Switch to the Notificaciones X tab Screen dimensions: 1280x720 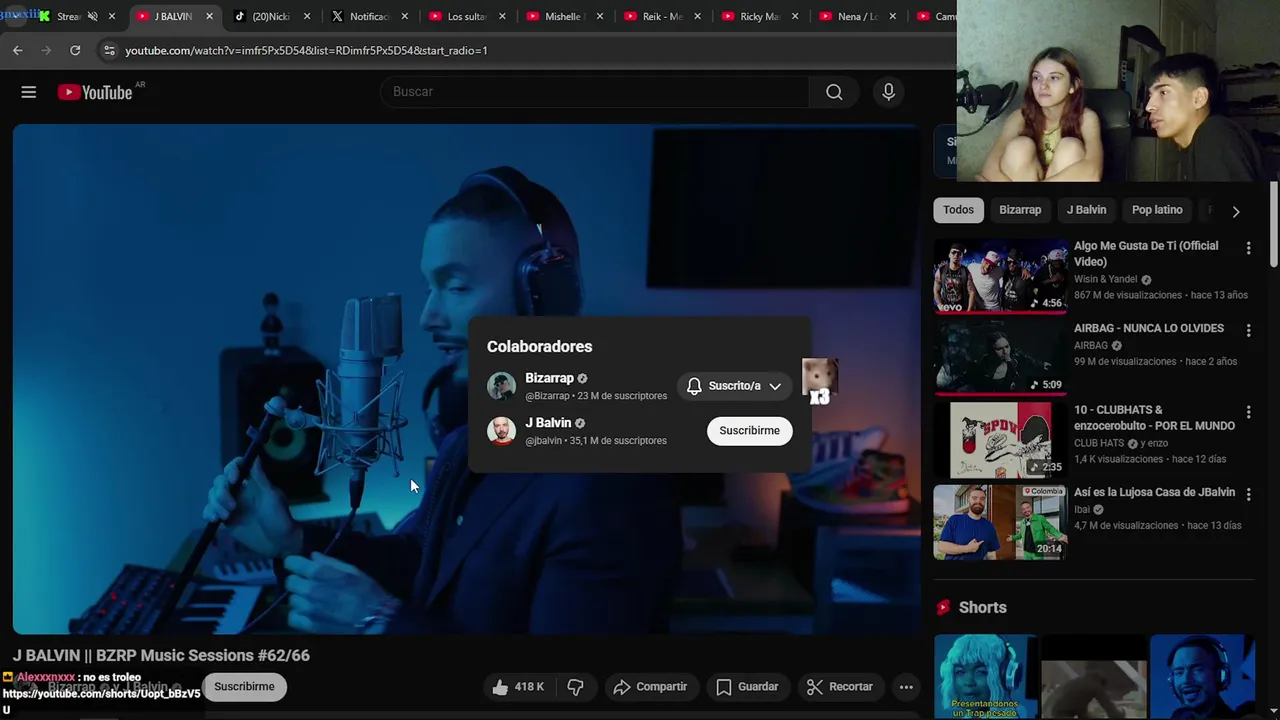368,16
